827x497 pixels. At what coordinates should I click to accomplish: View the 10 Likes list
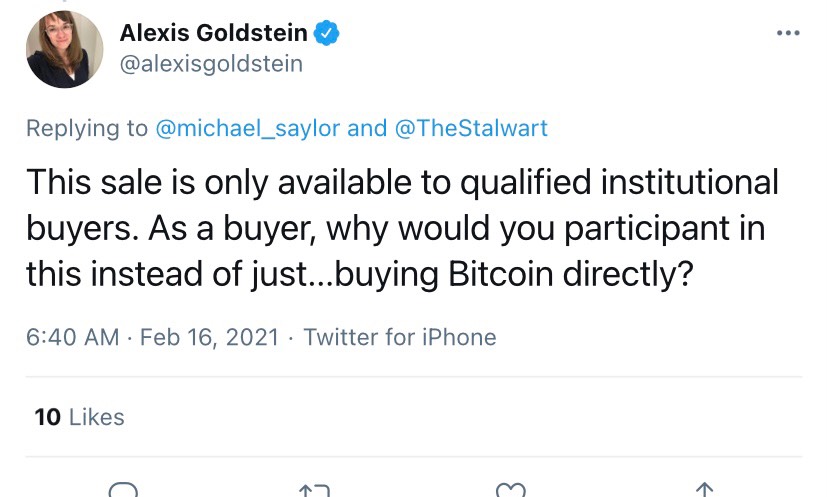pos(80,417)
